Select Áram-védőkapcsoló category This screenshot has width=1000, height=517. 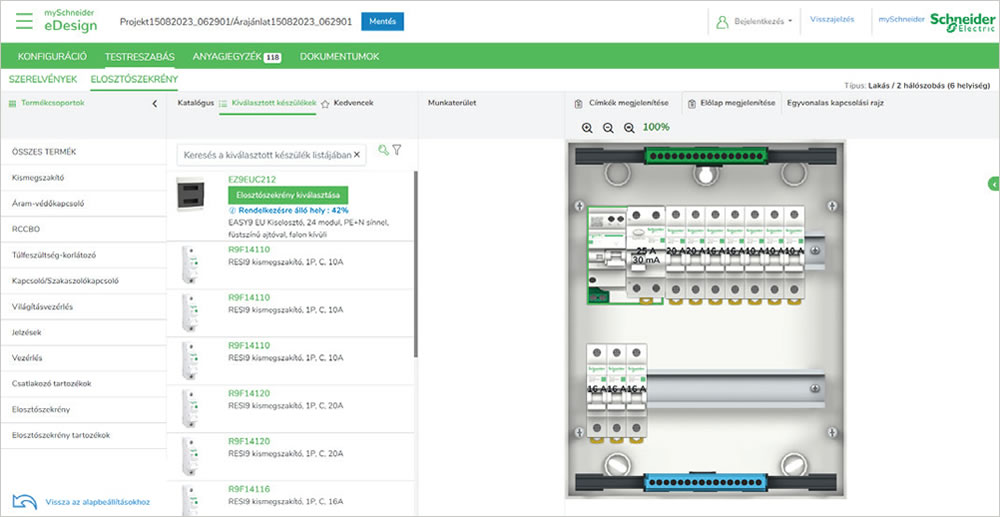tap(83, 203)
